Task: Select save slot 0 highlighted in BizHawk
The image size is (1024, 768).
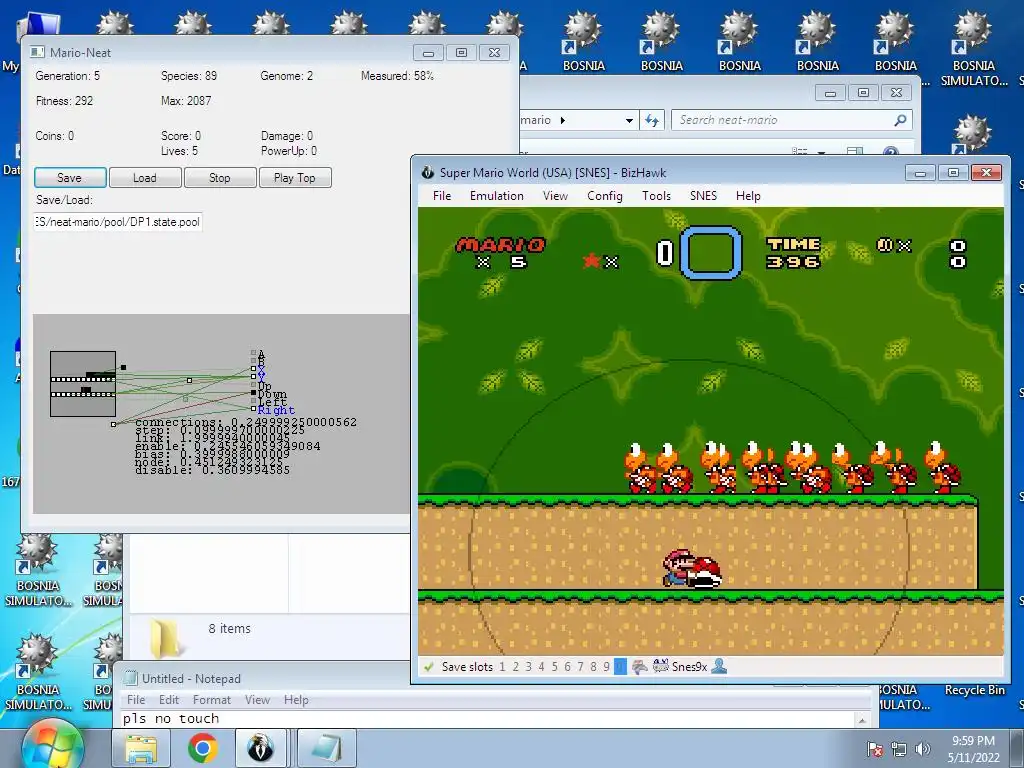Action: (620, 667)
